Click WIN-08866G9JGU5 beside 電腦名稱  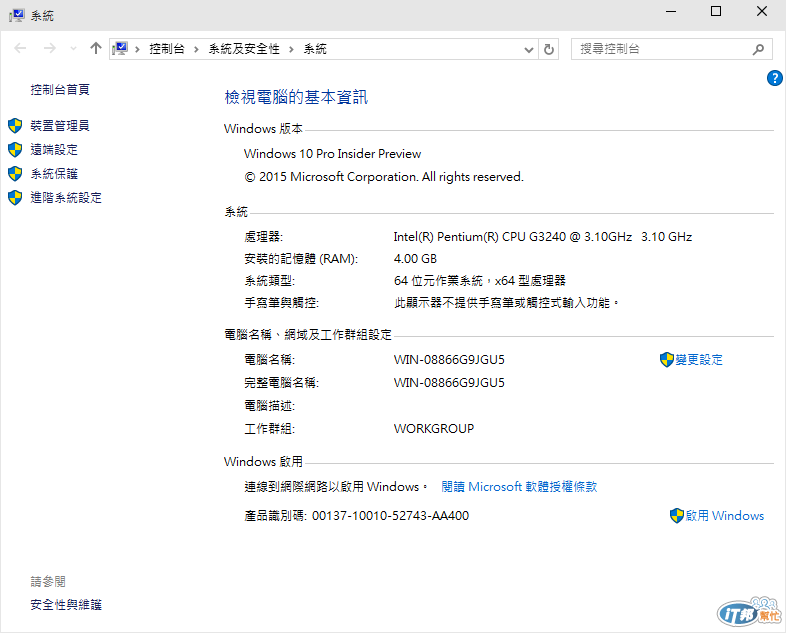click(449, 359)
